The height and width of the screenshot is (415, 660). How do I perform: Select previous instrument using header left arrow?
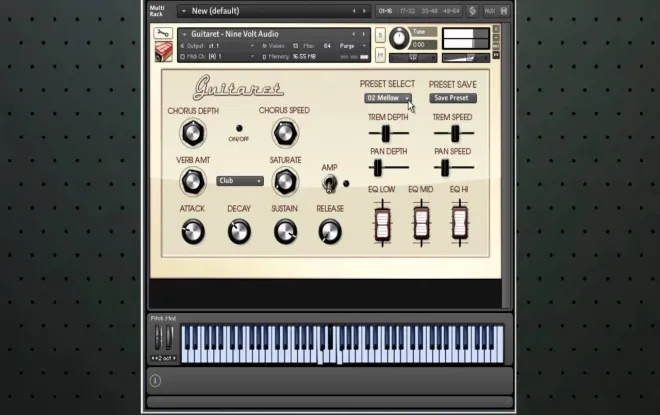point(354,34)
